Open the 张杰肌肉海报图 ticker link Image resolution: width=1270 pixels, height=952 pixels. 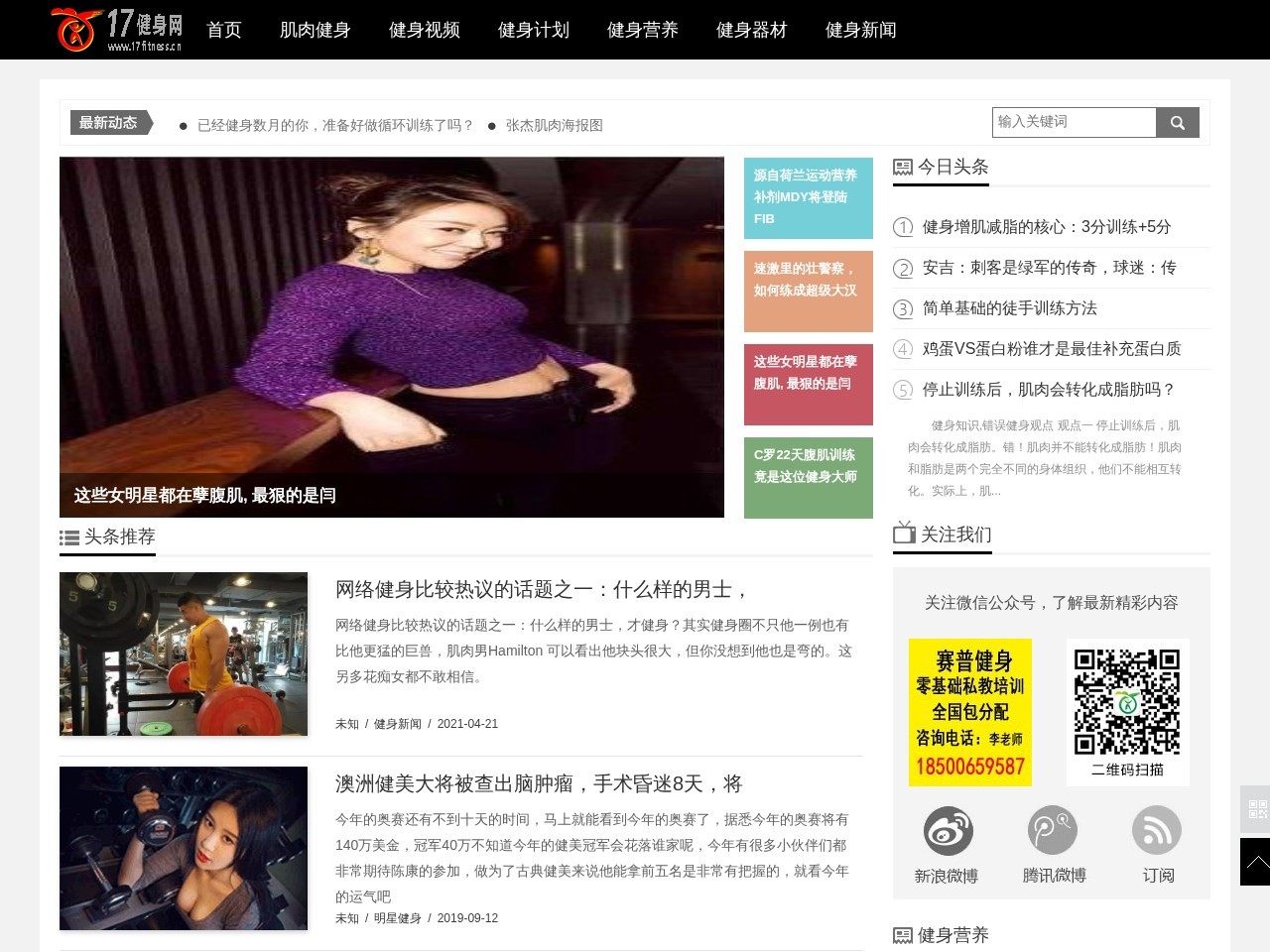(557, 125)
